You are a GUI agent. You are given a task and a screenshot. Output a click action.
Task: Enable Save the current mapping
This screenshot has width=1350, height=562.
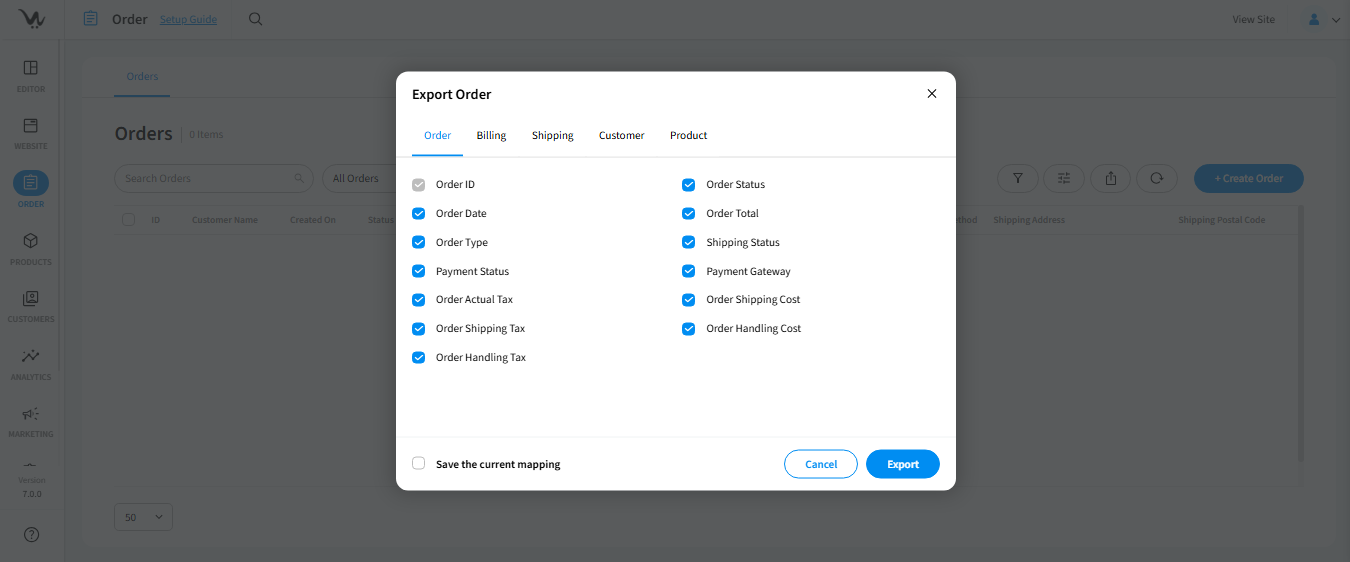pos(419,464)
